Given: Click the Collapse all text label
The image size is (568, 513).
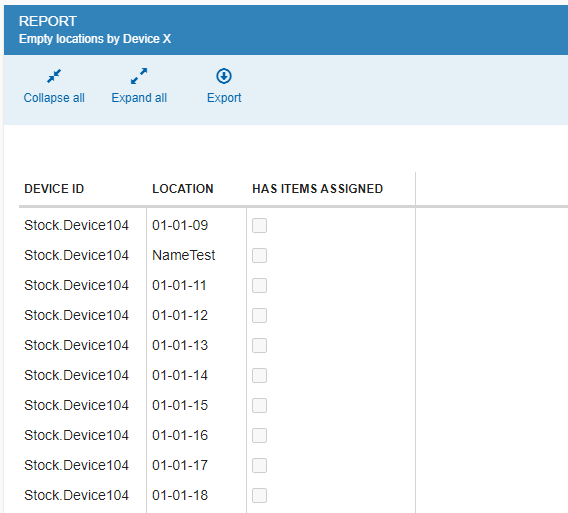Looking at the screenshot, I should click(54, 98).
